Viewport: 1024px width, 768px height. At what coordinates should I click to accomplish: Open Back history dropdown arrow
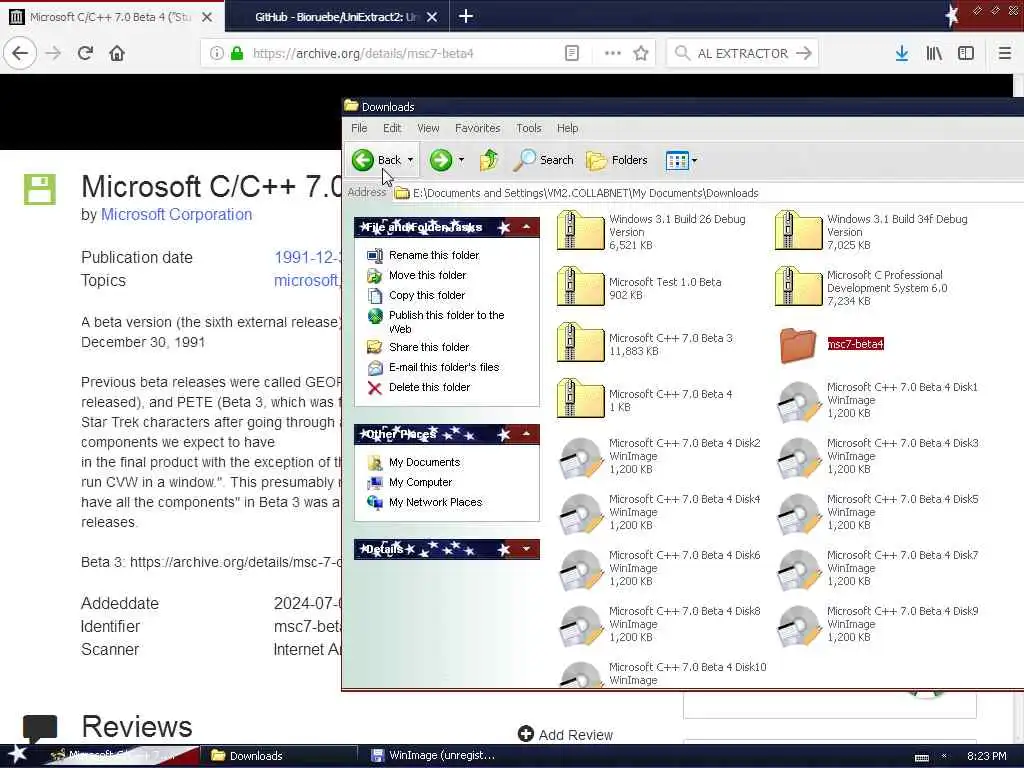click(411, 160)
